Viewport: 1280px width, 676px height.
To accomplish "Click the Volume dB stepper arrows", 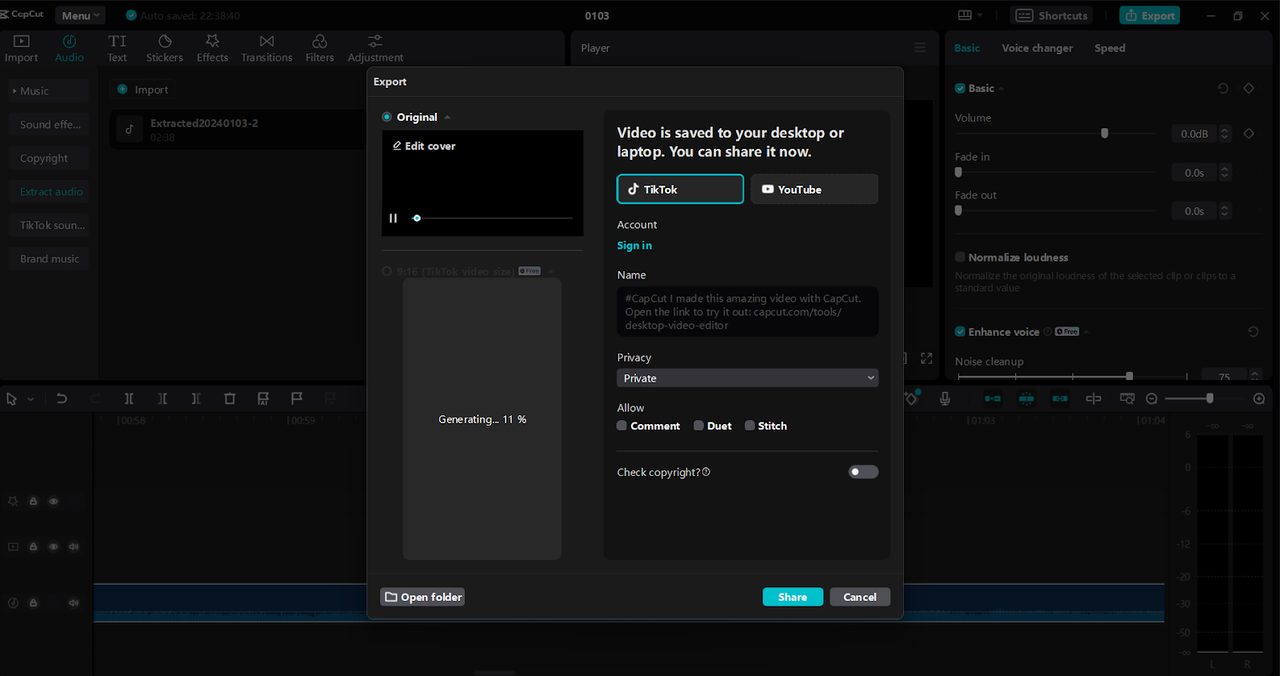I will (x=1225, y=134).
